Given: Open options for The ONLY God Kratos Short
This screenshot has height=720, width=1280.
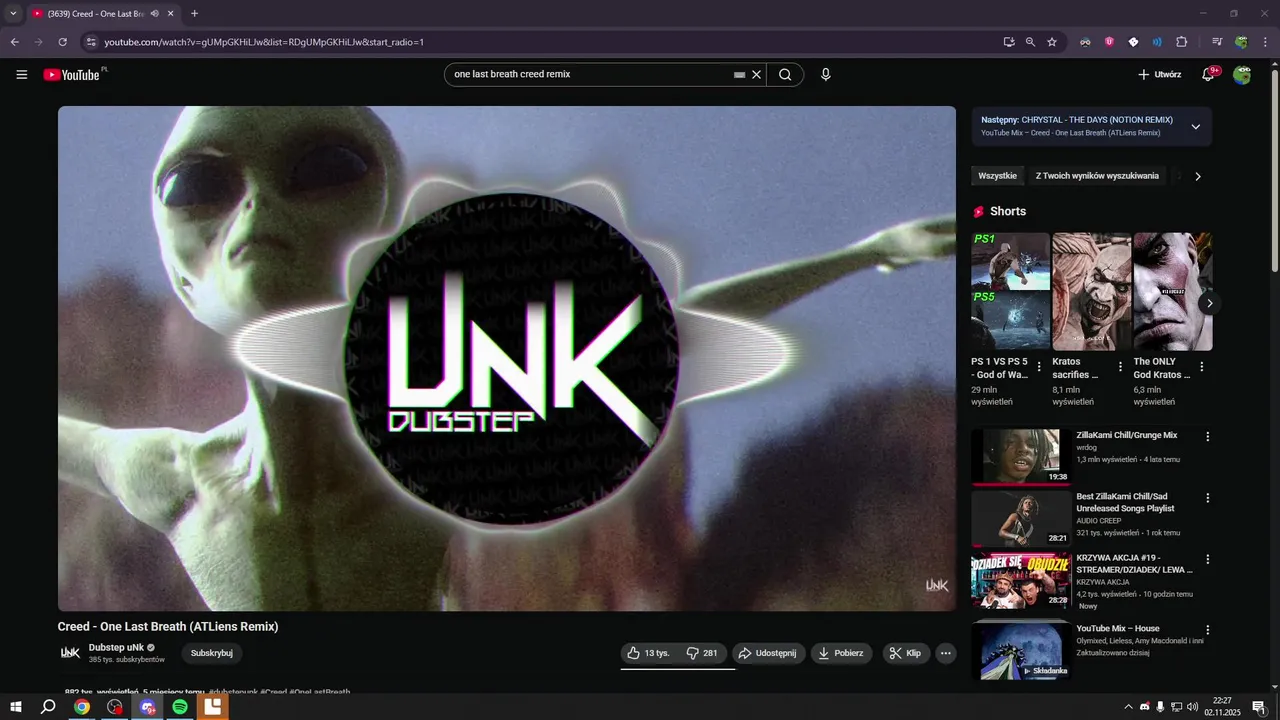Looking at the screenshot, I should coord(1201,367).
